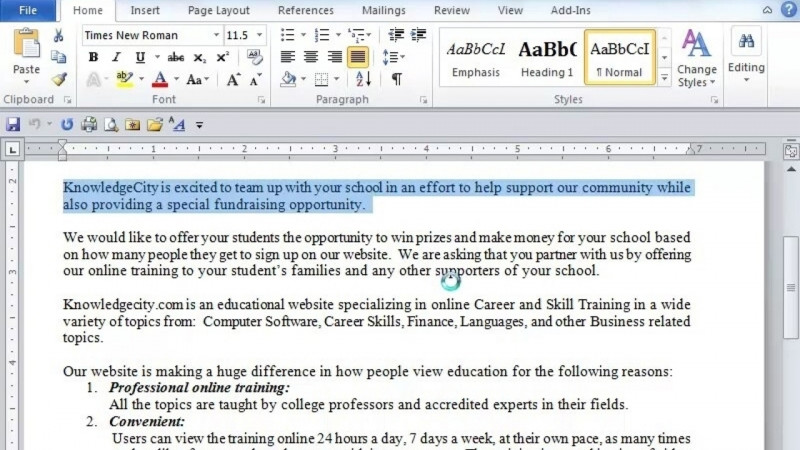Apply yellow text highlight color
Viewport: 800px width, 450px height.
pyautogui.click(x=124, y=79)
